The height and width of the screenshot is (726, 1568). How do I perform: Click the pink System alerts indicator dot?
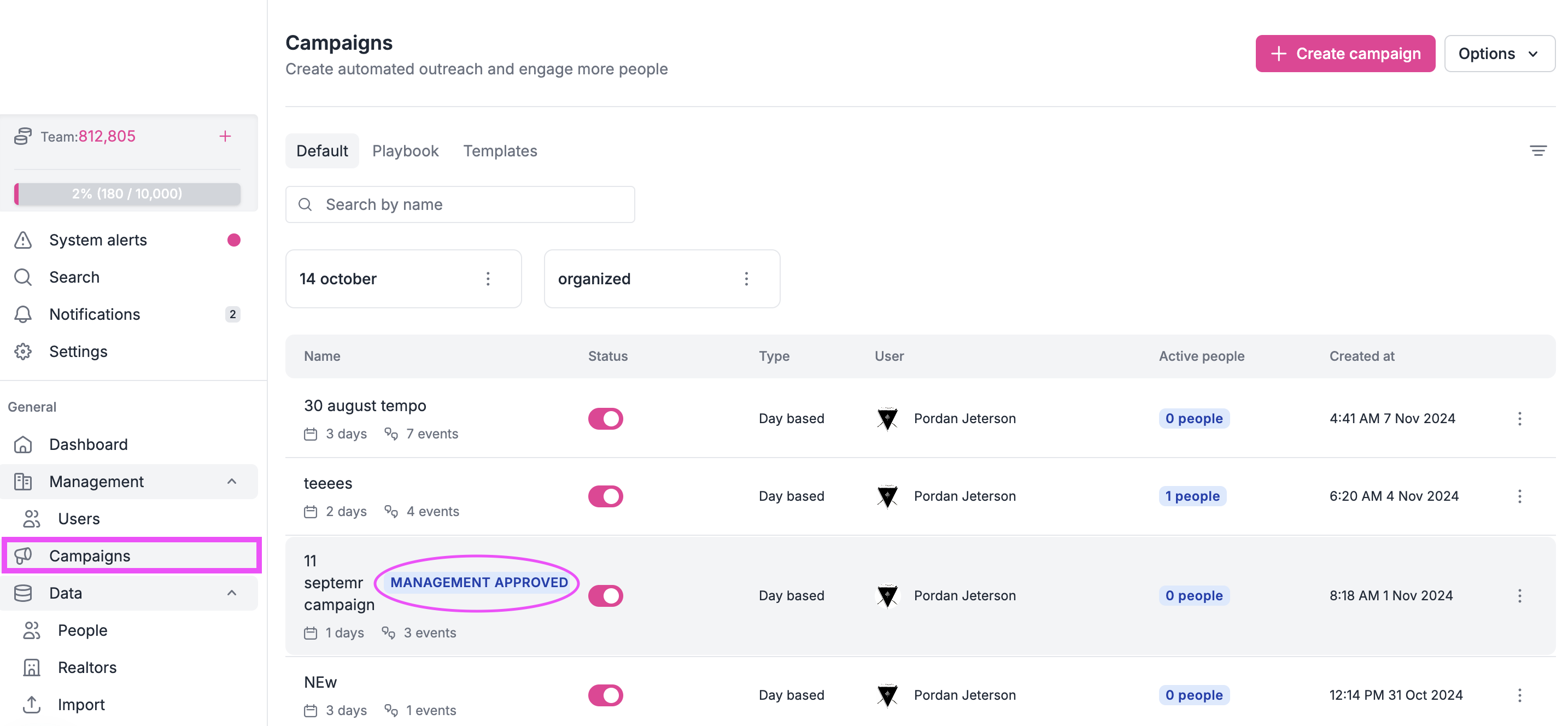pos(234,240)
